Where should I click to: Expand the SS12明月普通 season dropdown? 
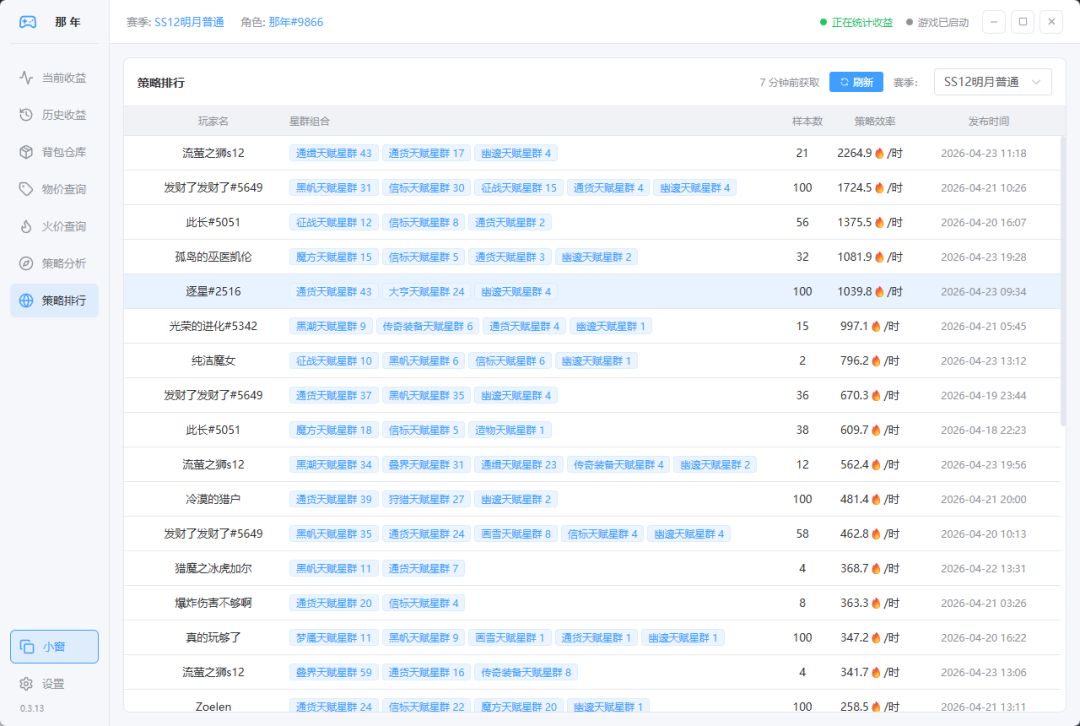pos(992,82)
